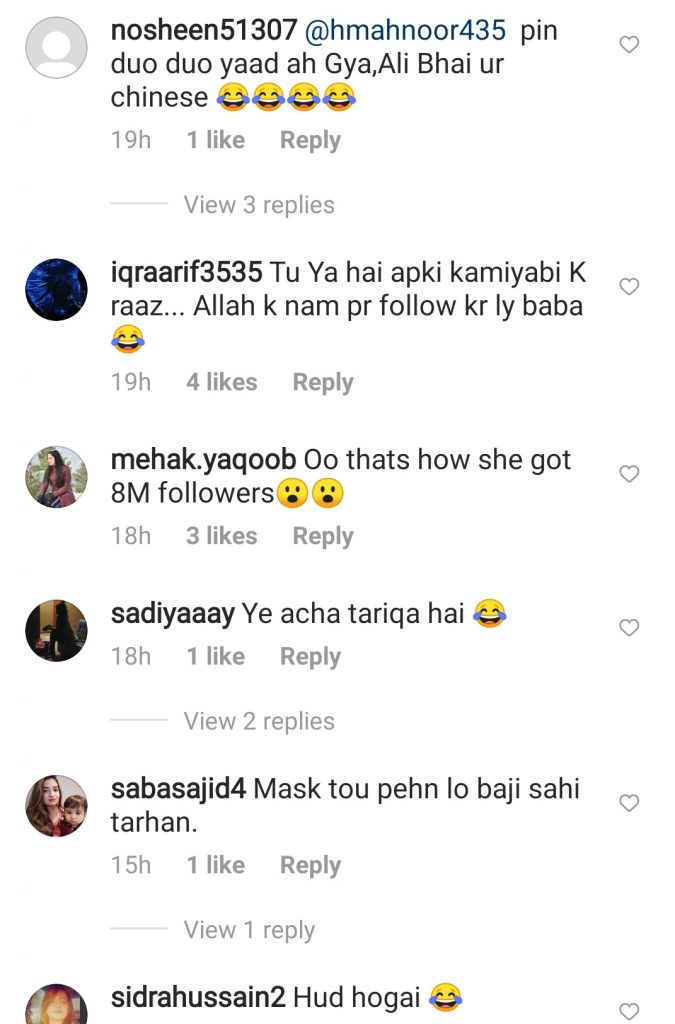This screenshot has height=1024, width=675.
Task: Open mehak.yaqoob username link
Action: (x=203, y=460)
